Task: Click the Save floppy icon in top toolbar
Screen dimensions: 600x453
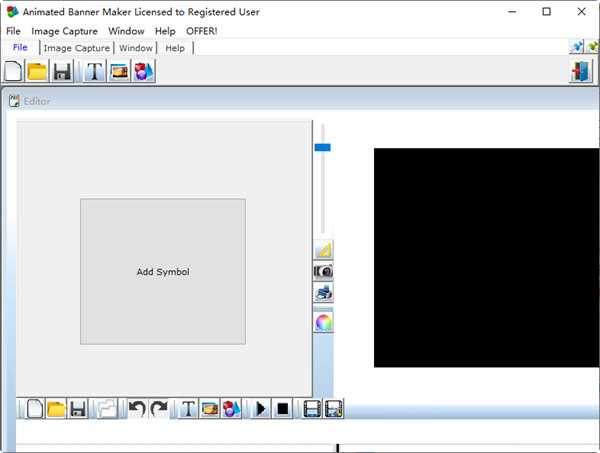Action: point(62,71)
